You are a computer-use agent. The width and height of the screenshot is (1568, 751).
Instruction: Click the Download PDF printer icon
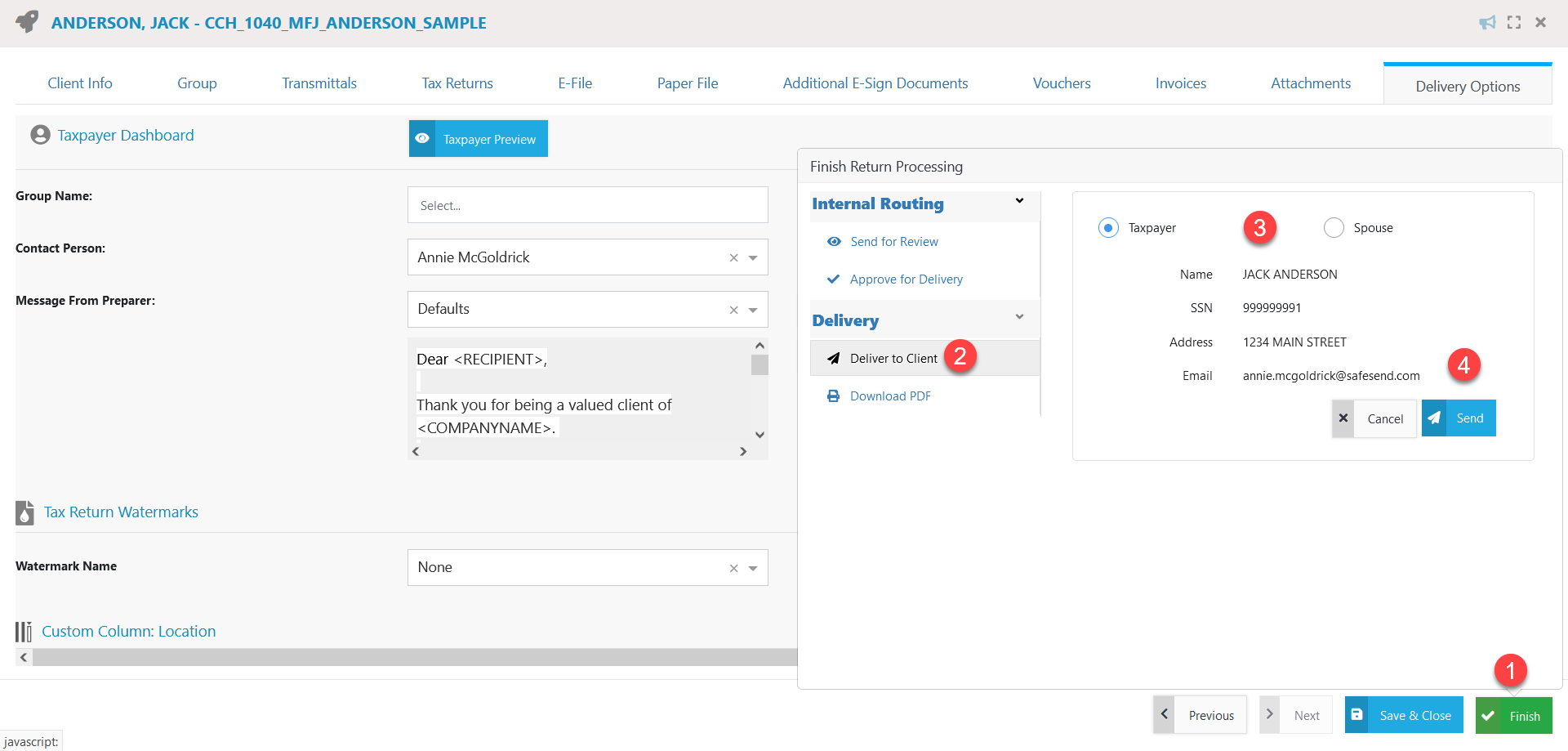coord(834,396)
